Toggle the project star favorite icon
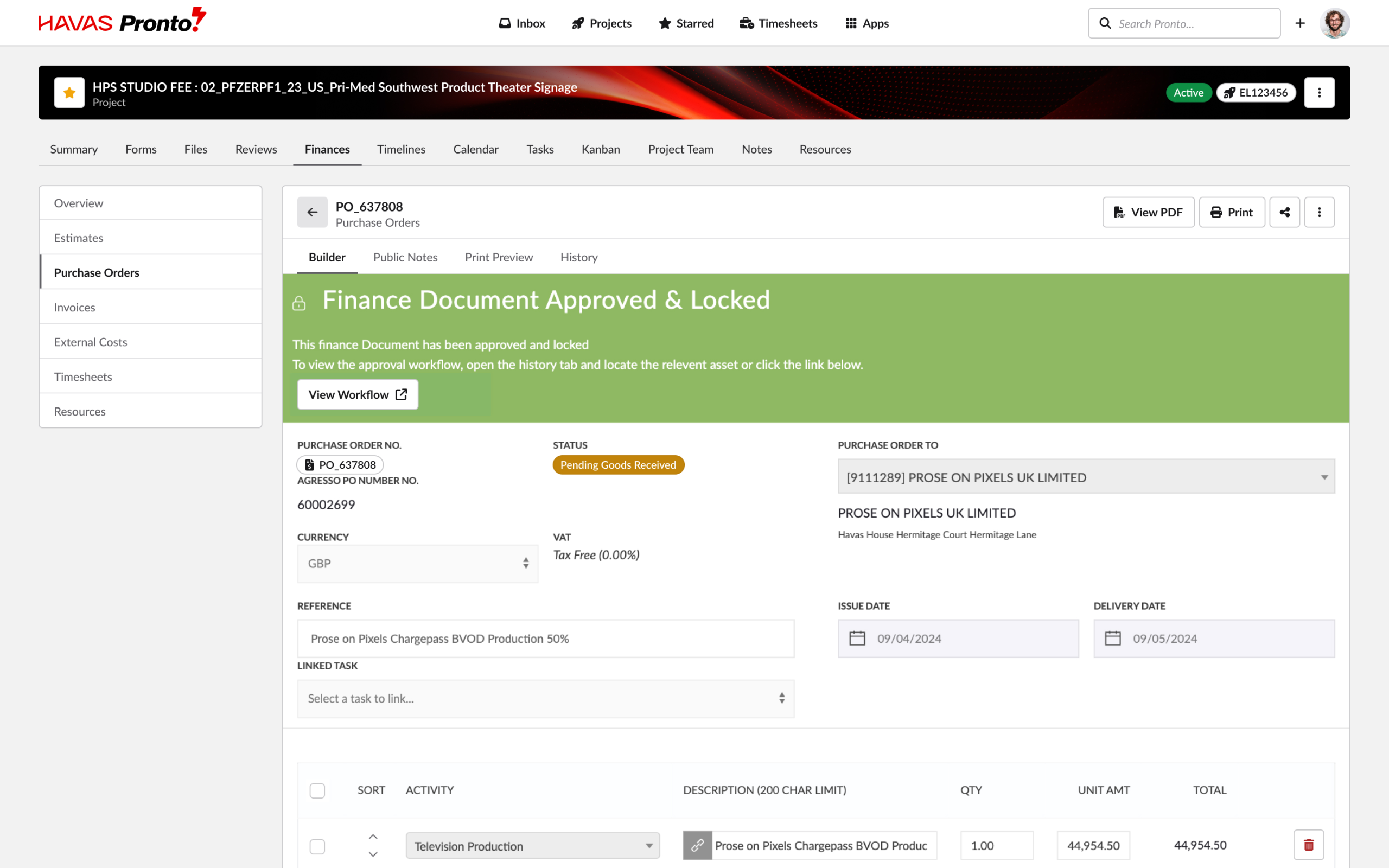The width and height of the screenshot is (1389, 868). (69, 92)
